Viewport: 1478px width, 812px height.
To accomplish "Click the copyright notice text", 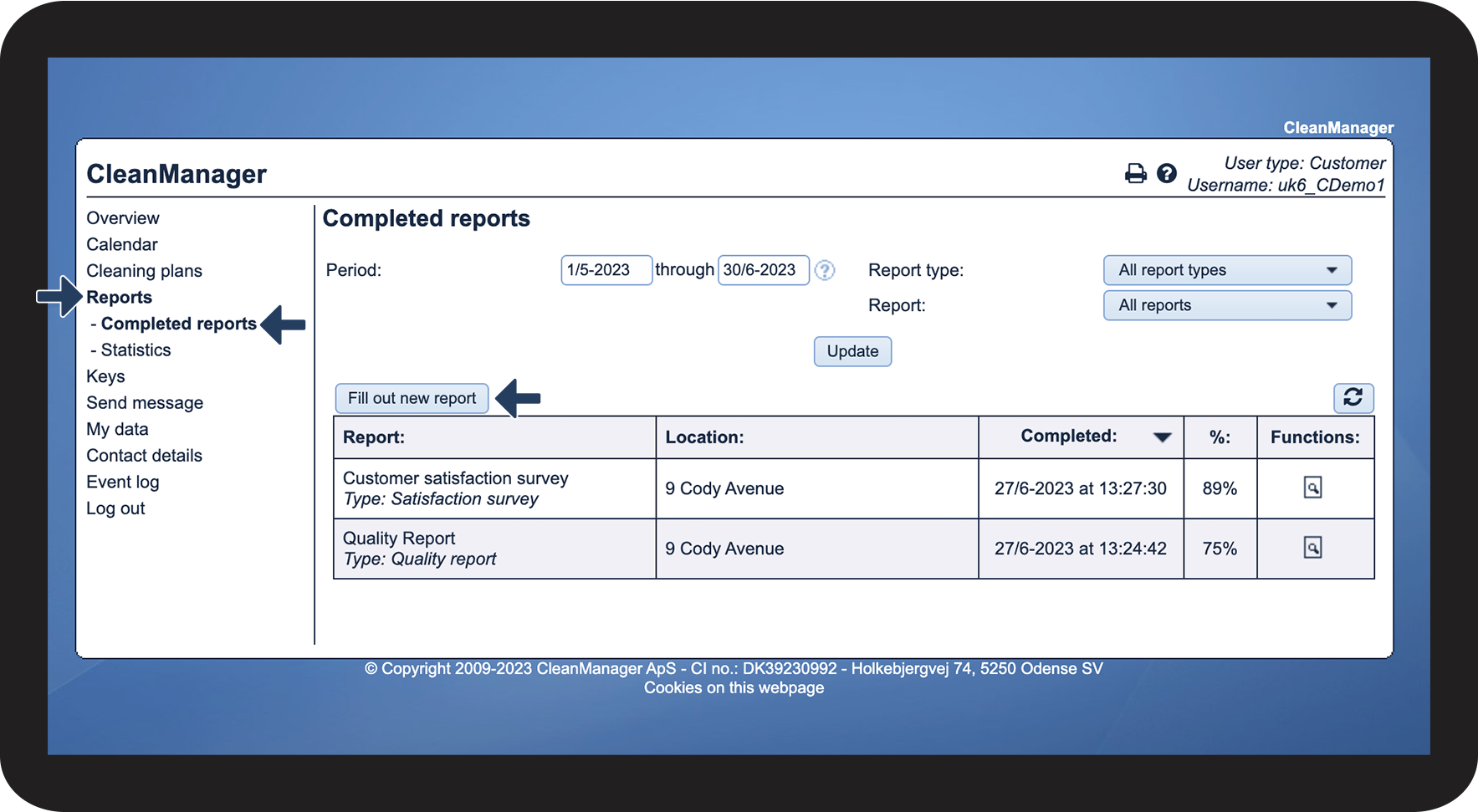I will [x=734, y=668].
